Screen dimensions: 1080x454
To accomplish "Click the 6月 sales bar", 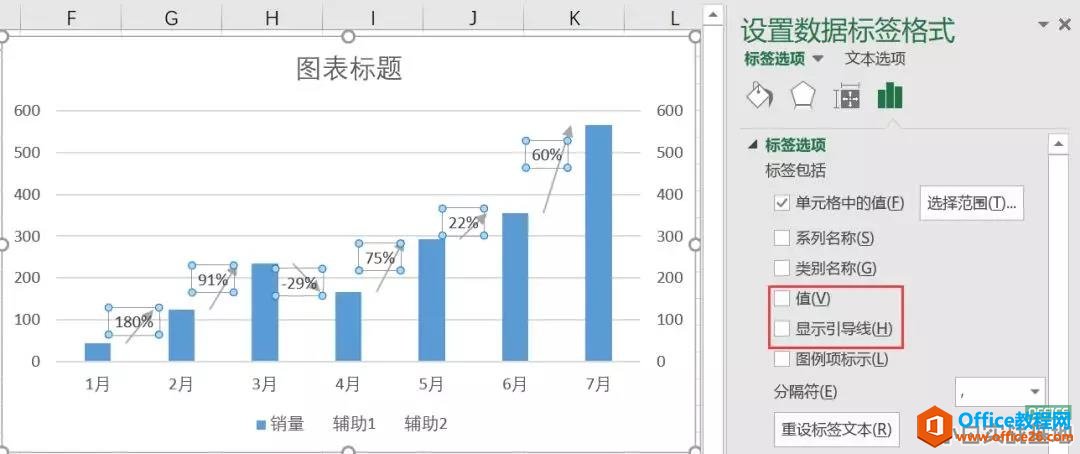I will point(515,287).
